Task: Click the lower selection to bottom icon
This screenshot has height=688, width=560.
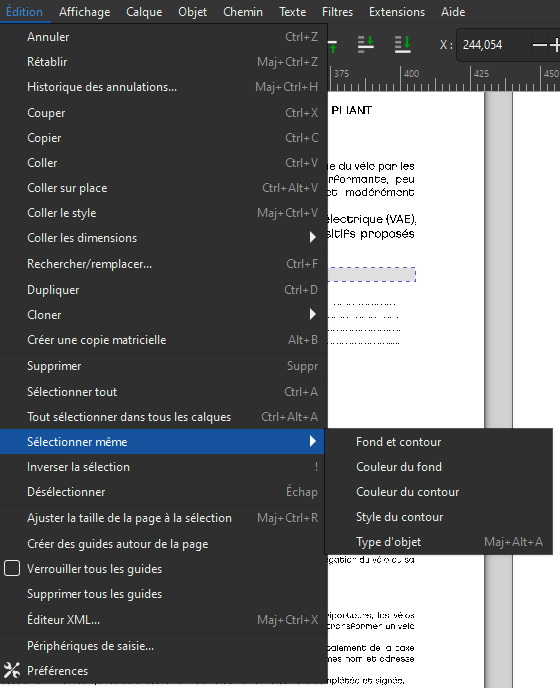Action: point(402,44)
